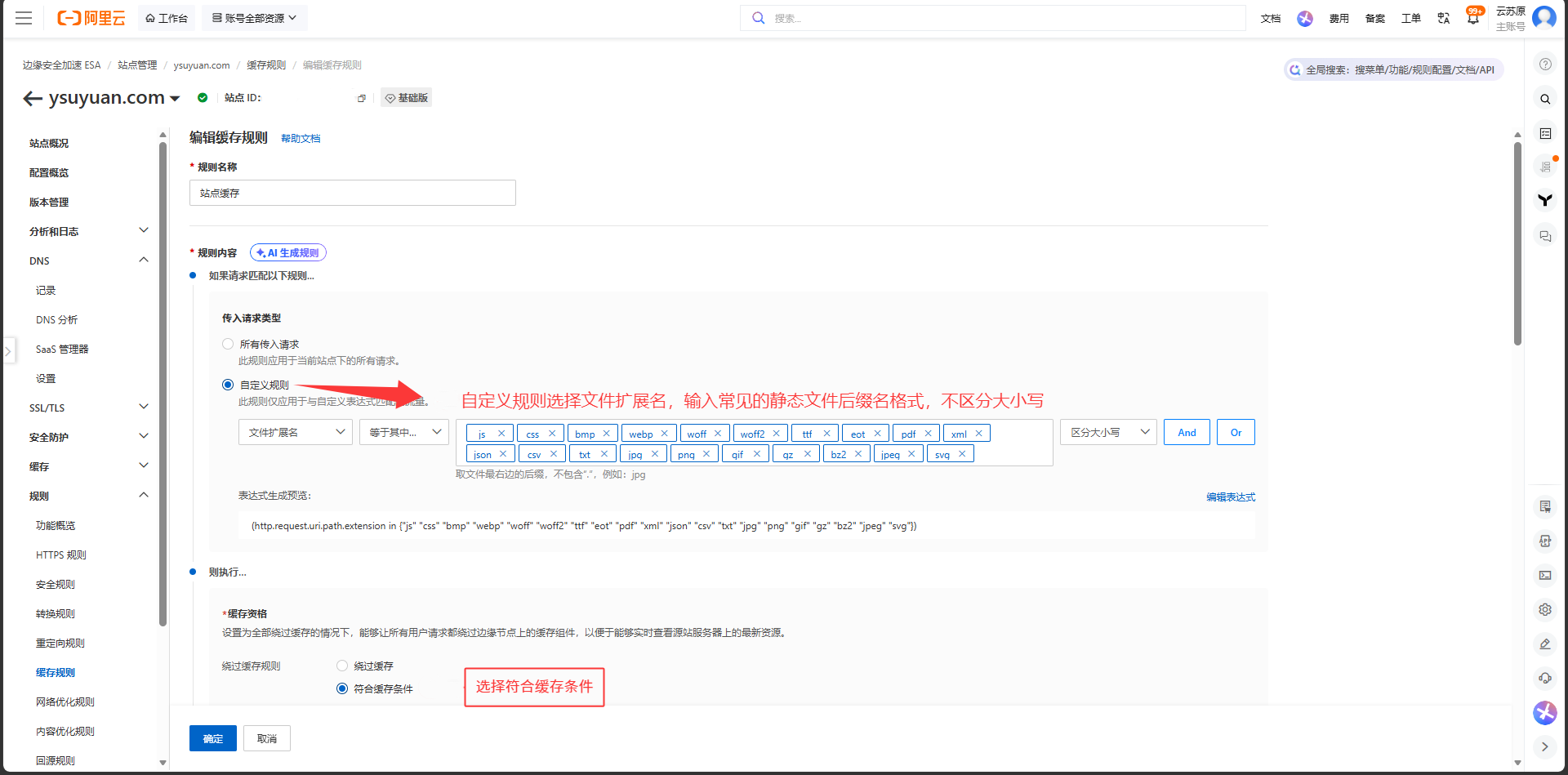Choose the 符合缓存条件 radio option
This screenshot has height=775, width=1568.
(342, 688)
